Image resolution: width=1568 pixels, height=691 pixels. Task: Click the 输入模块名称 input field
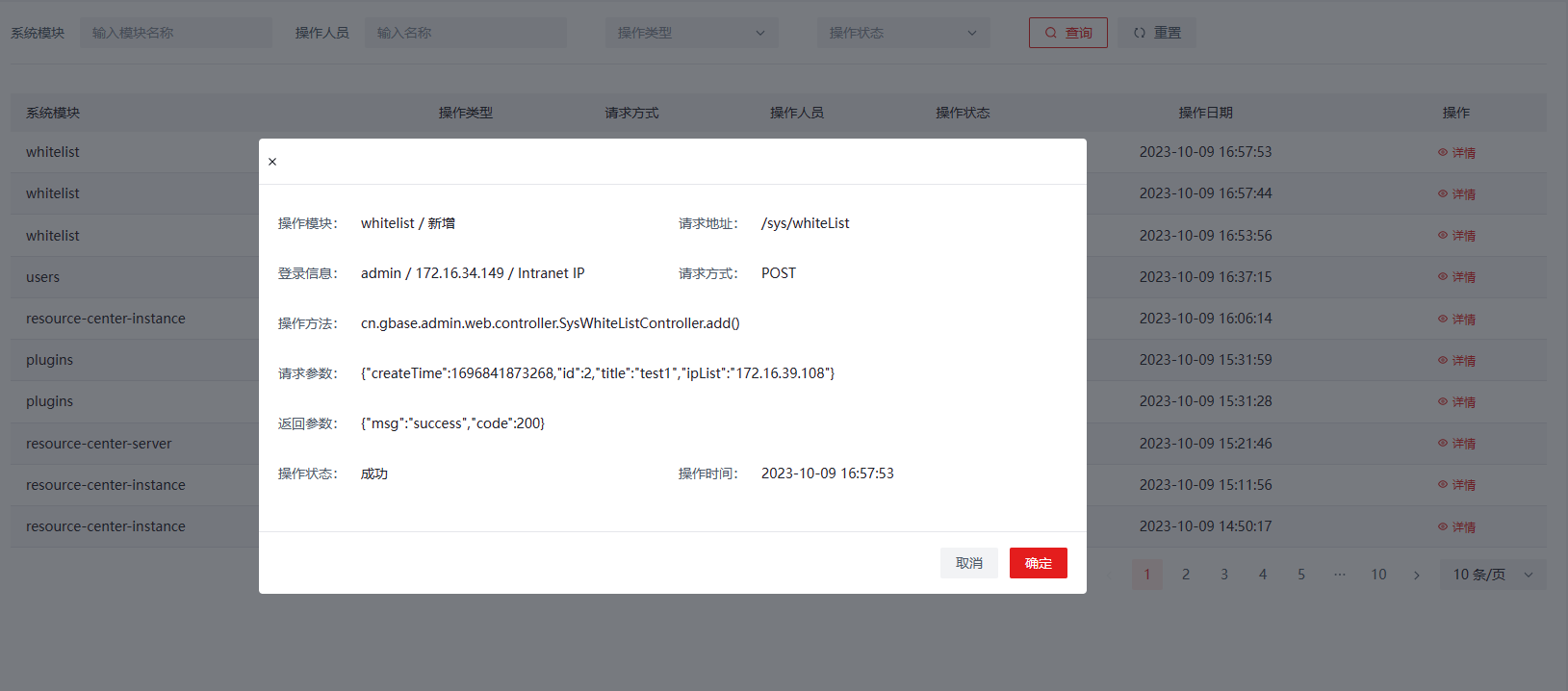[175, 33]
